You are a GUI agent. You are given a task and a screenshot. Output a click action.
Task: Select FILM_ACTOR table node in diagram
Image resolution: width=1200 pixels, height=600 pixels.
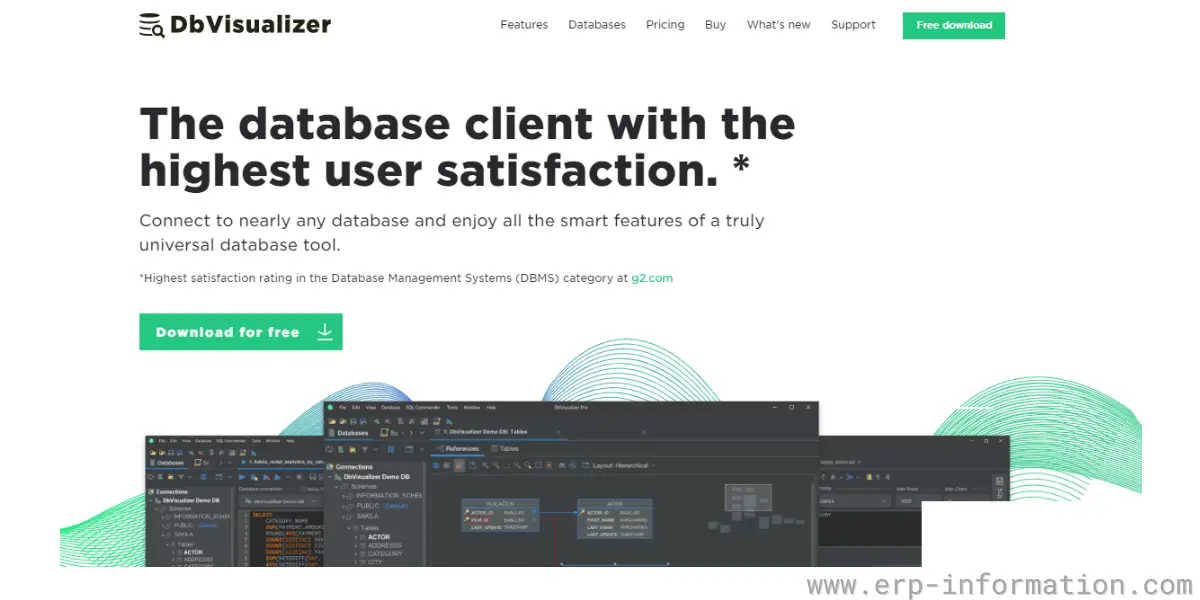tap(500, 514)
